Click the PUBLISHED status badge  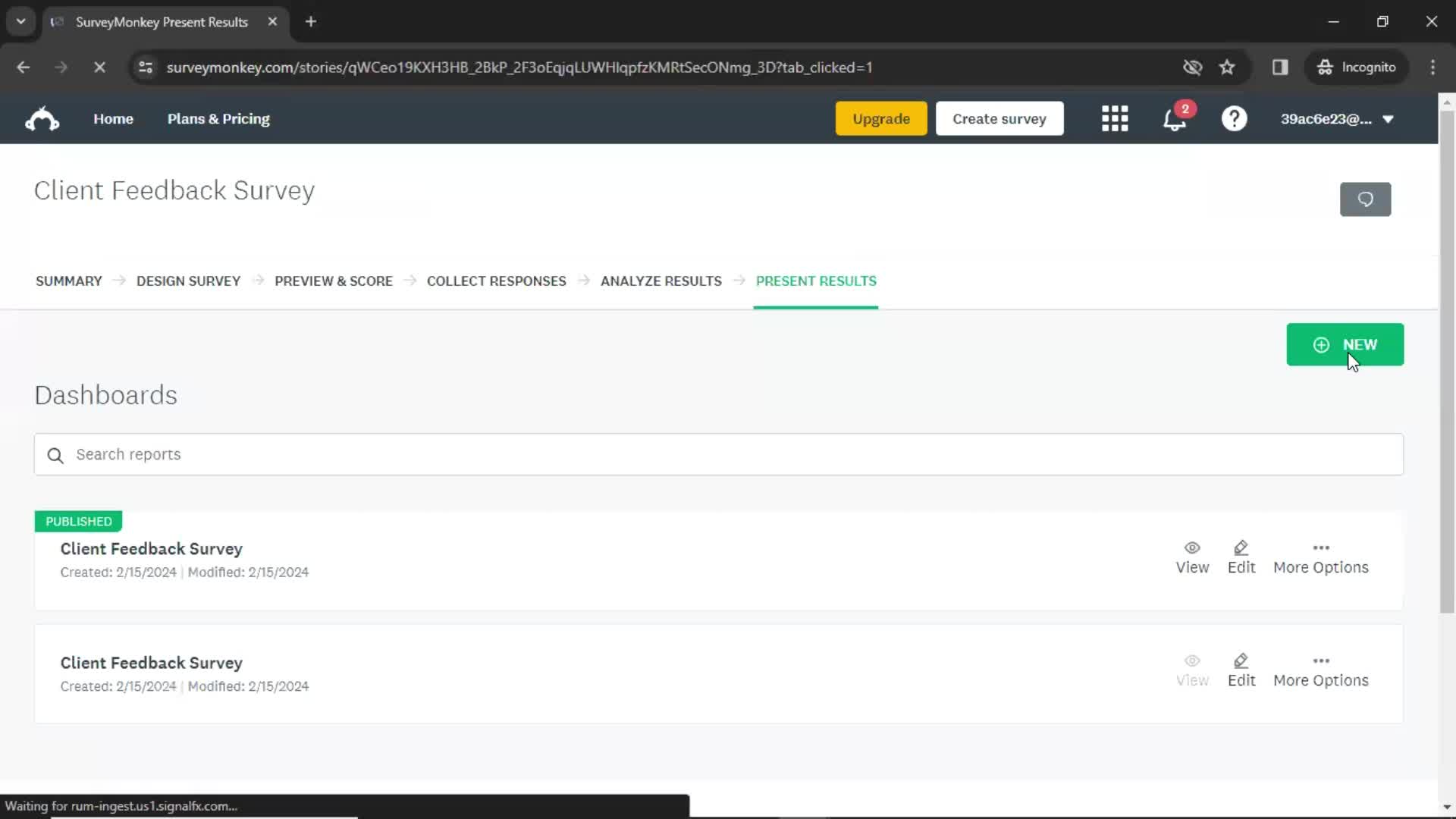[x=78, y=522]
